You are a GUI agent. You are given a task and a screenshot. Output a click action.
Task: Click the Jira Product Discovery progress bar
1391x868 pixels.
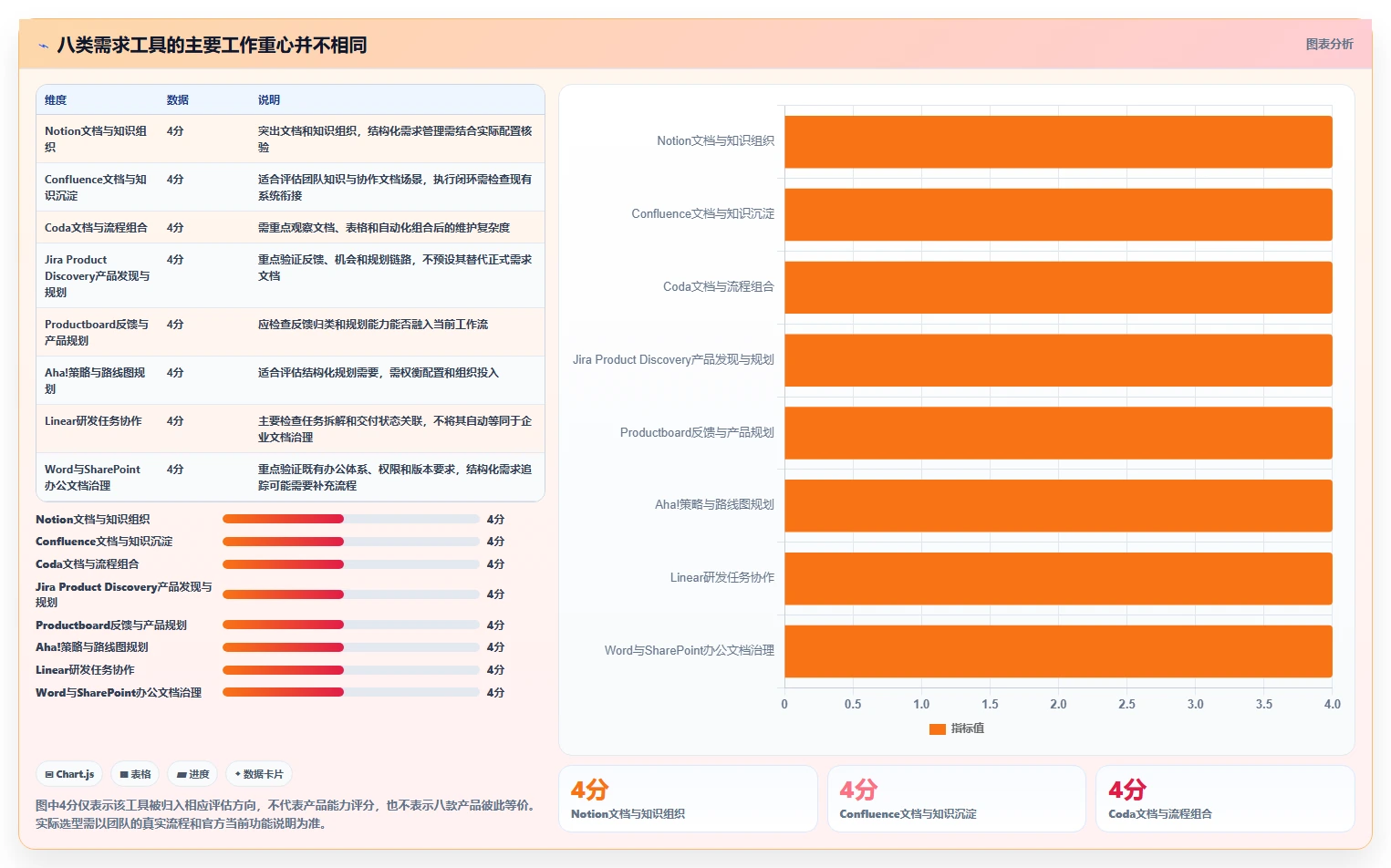(x=351, y=594)
